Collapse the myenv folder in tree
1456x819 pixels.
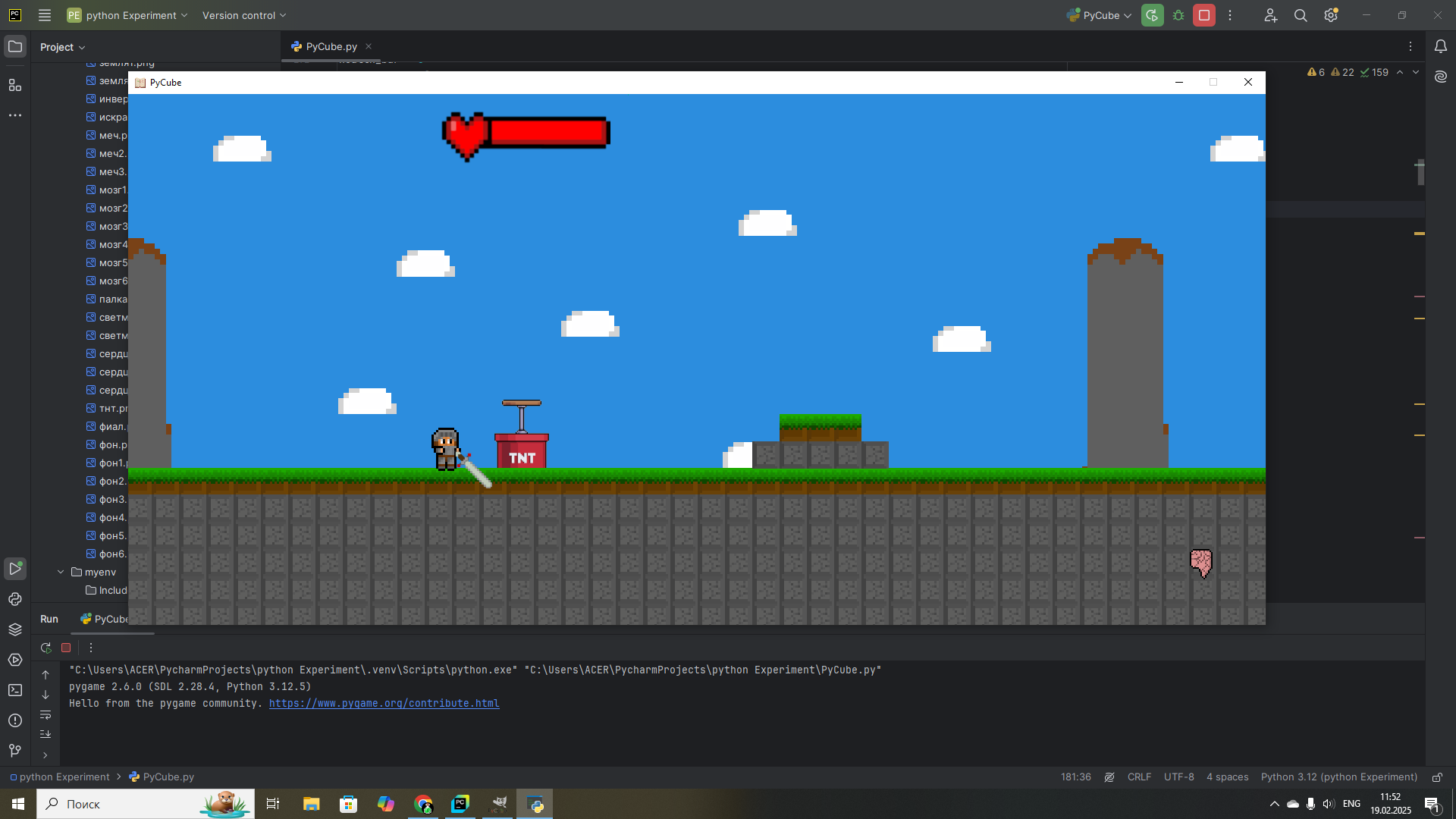(61, 572)
